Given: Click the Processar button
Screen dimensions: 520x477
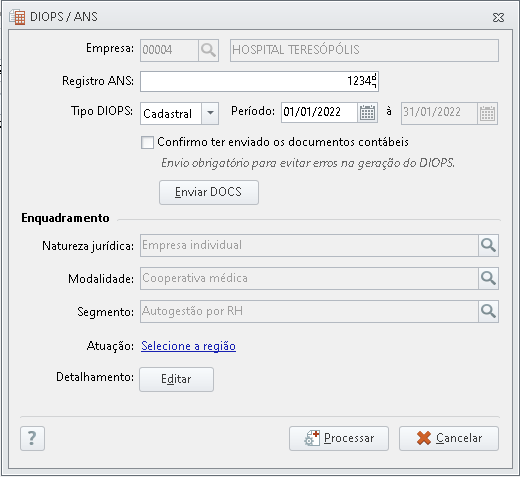Looking at the screenshot, I should pos(339,438).
